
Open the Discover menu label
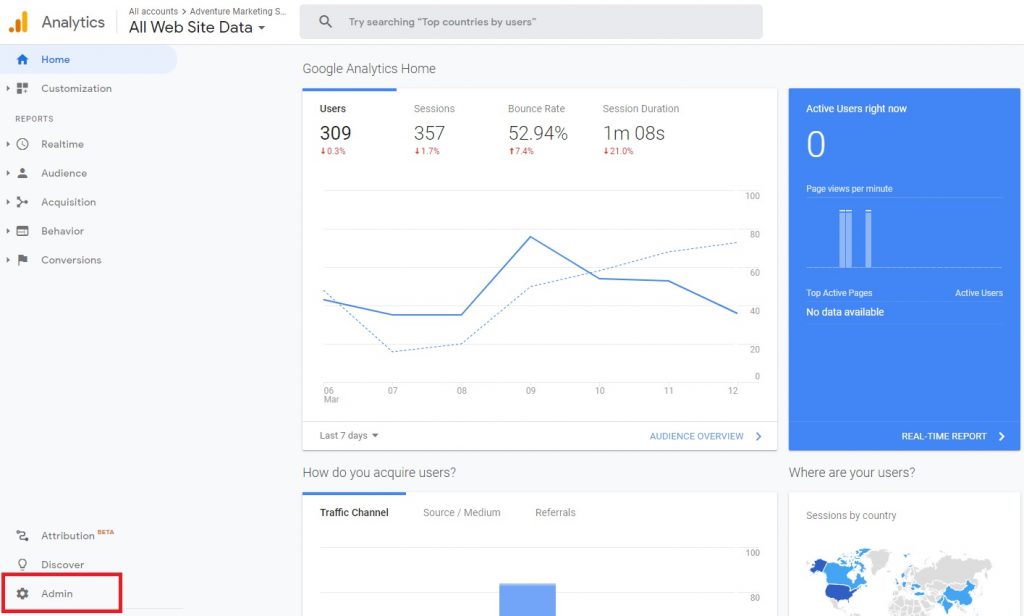(x=62, y=564)
